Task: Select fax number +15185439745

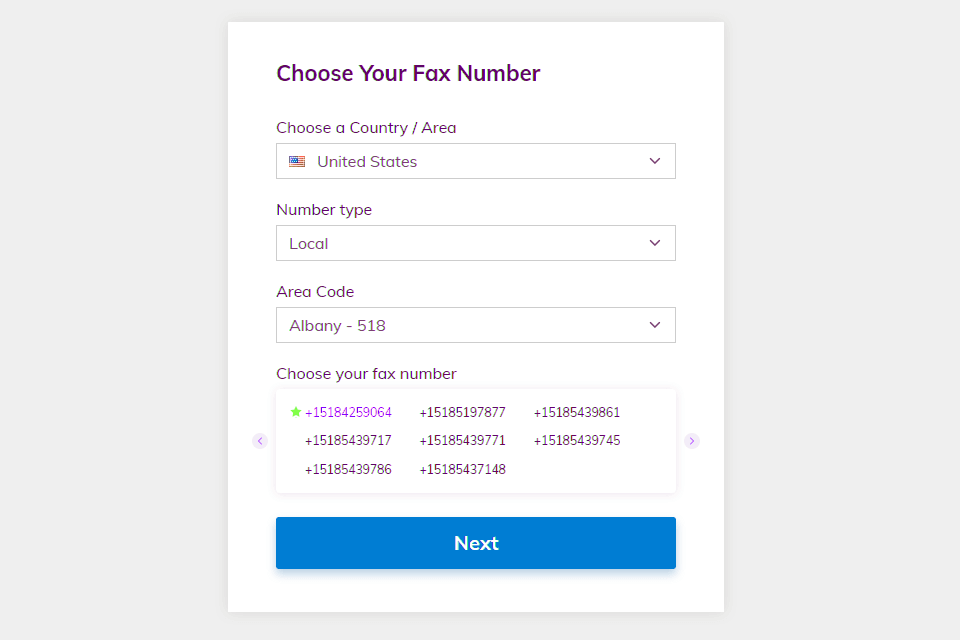Action: [x=576, y=440]
